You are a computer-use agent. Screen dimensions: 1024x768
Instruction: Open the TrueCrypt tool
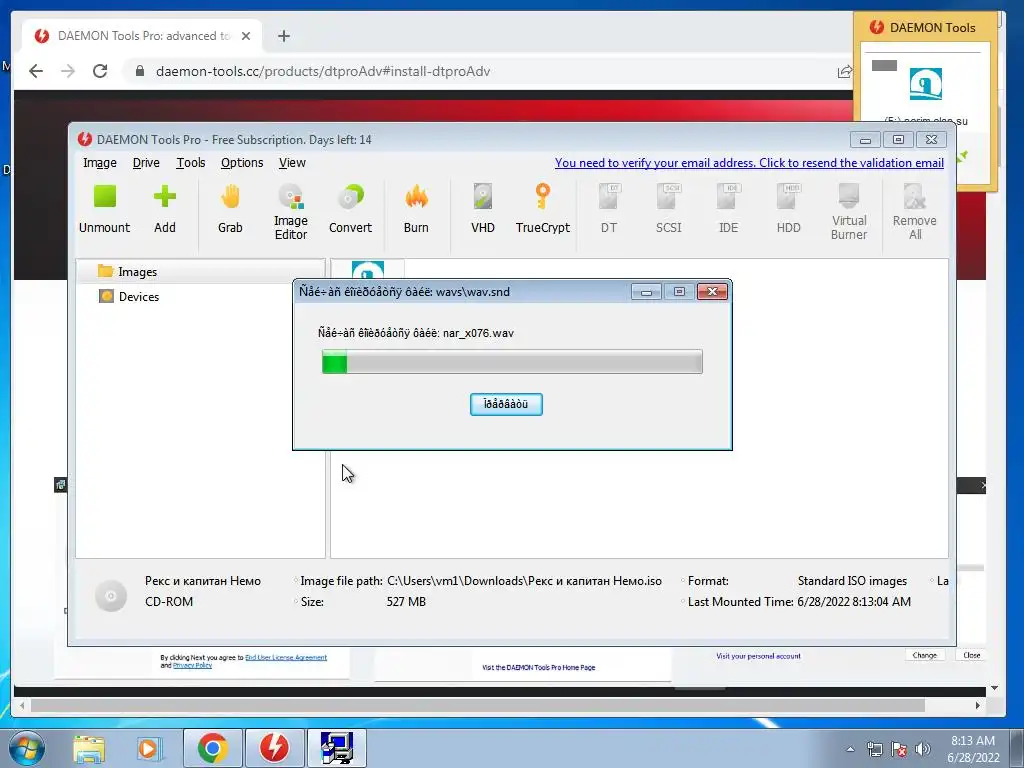pos(542,208)
